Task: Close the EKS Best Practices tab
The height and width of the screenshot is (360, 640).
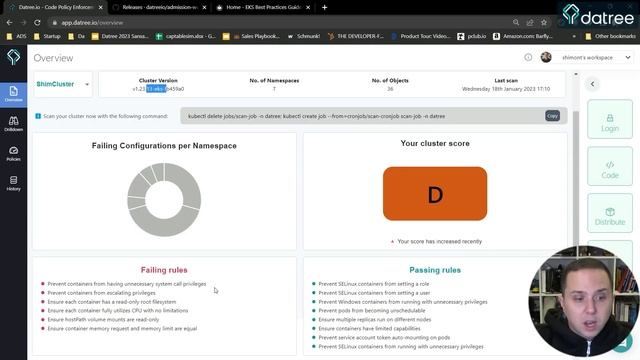Action: (308, 7)
